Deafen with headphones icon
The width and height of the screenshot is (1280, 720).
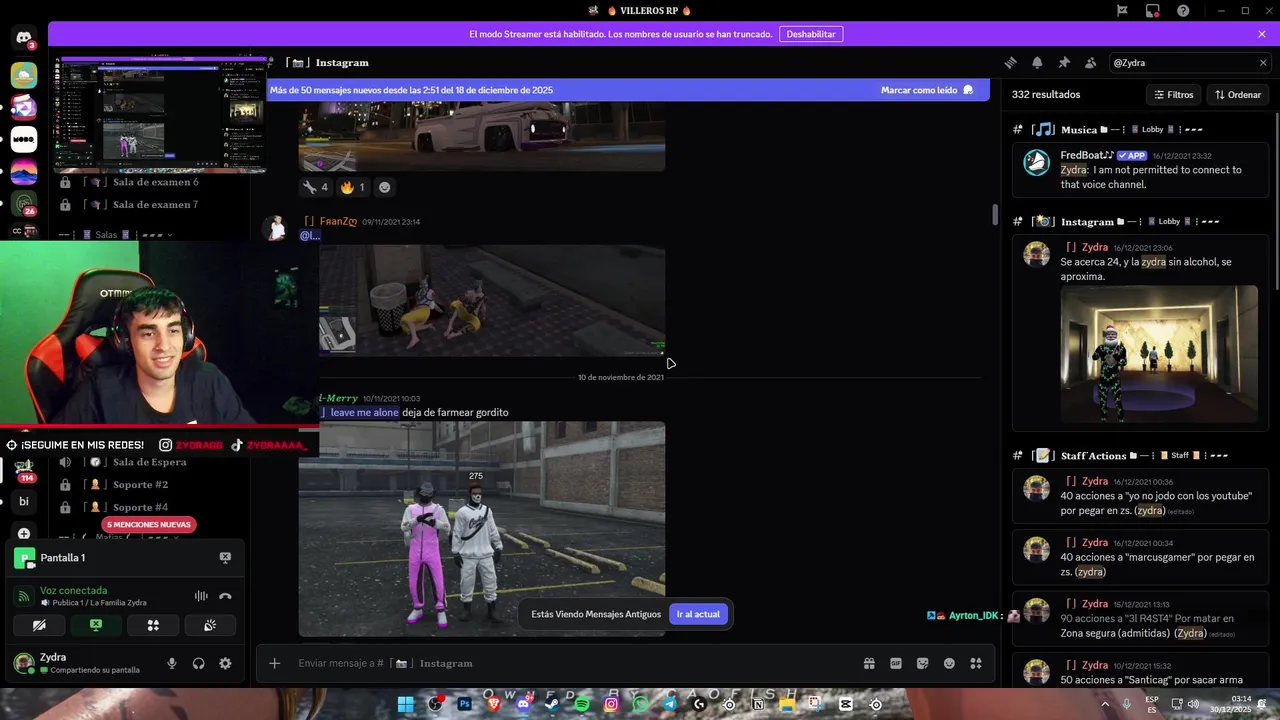click(198, 663)
